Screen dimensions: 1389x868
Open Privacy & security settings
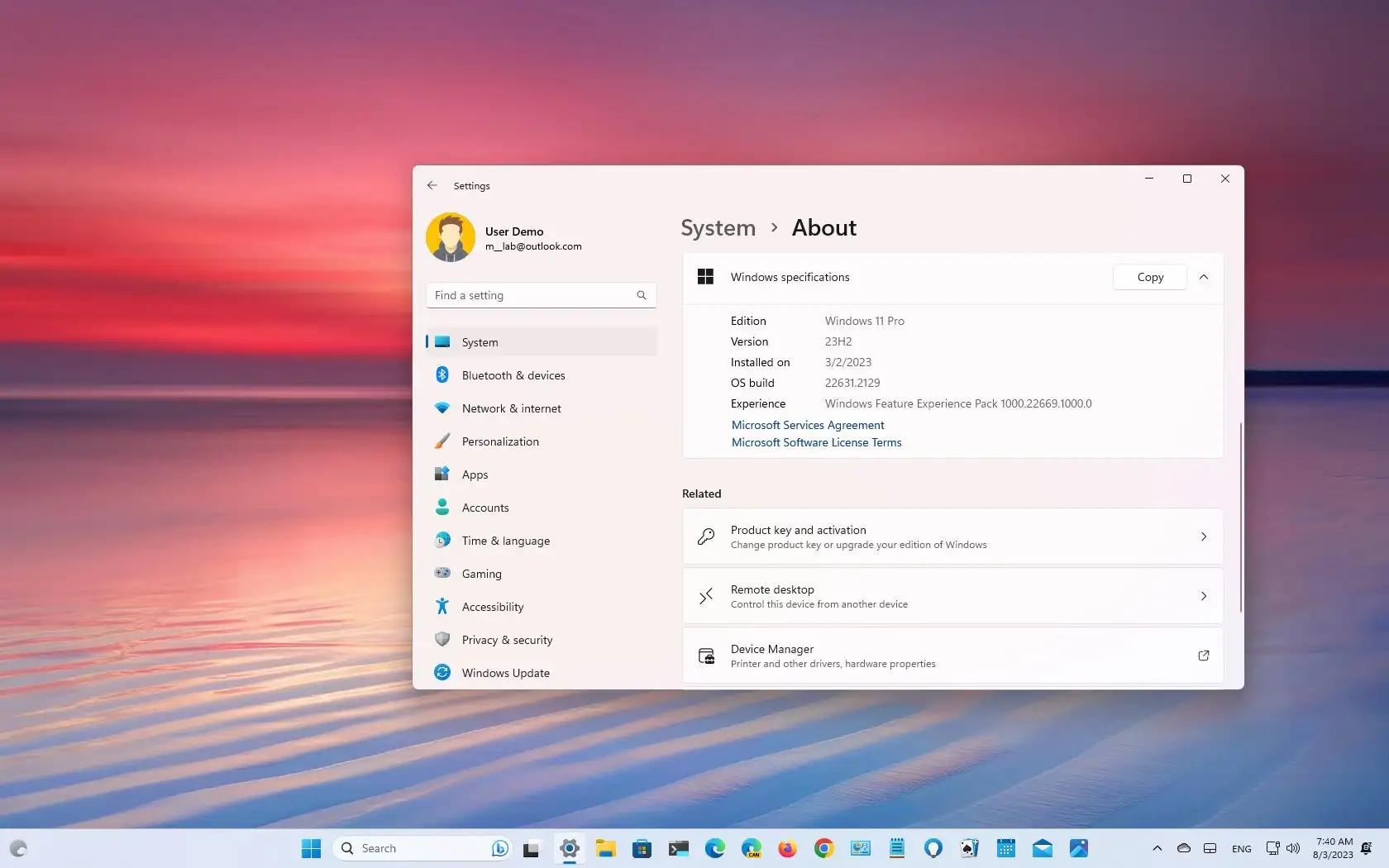click(x=542, y=640)
